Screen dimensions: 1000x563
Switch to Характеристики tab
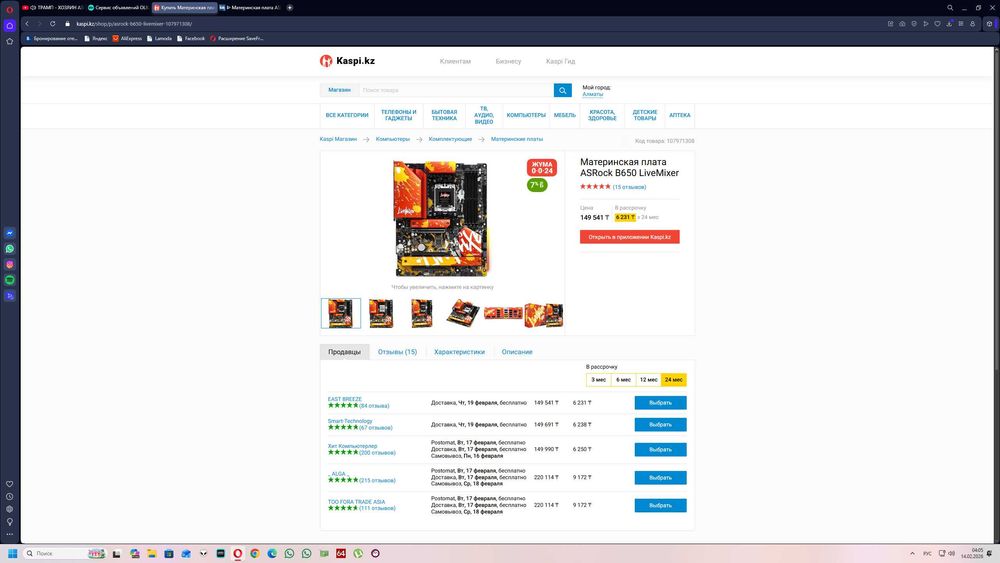[459, 352]
